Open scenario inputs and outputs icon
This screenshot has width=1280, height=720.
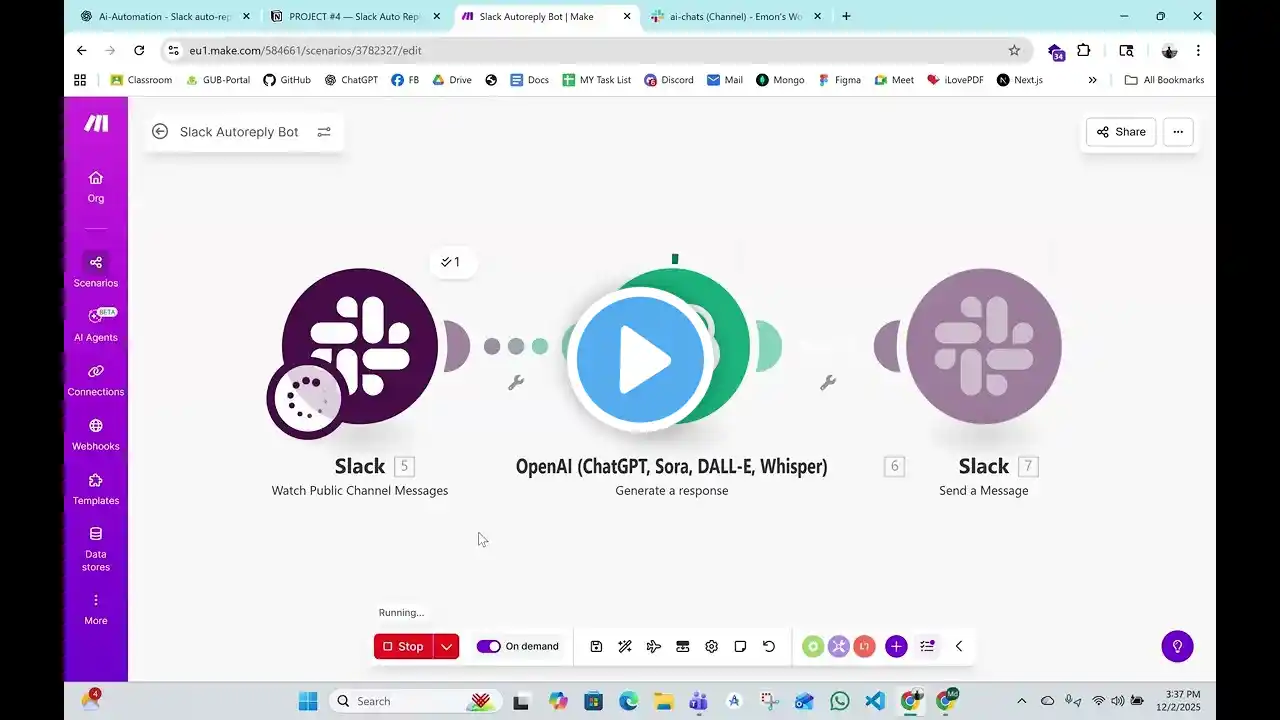pyautogui.click(x=683, y=646)
